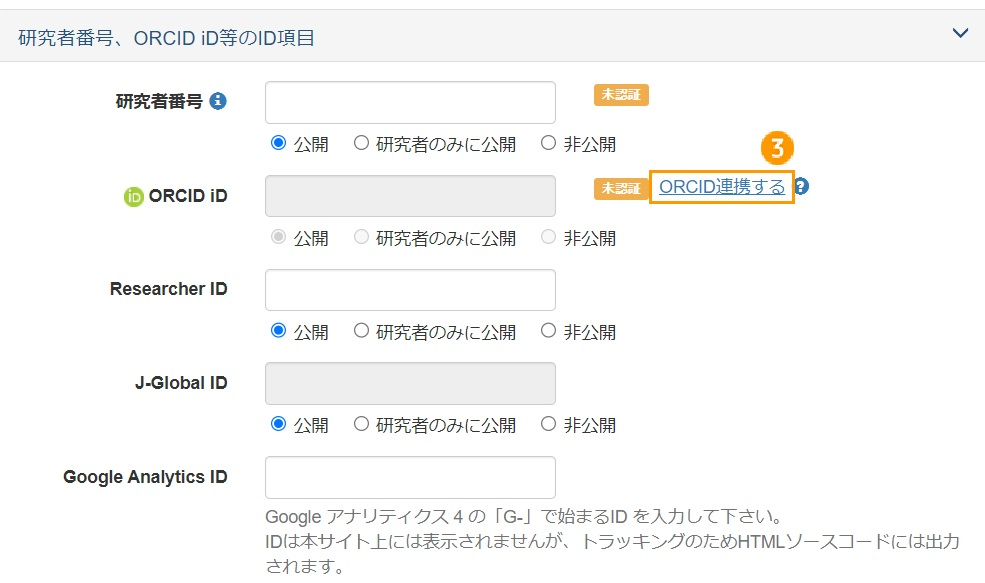Click the grayed-out ORCID iD input box
This screenshot has height=583, width=985.
click(410, 196)
